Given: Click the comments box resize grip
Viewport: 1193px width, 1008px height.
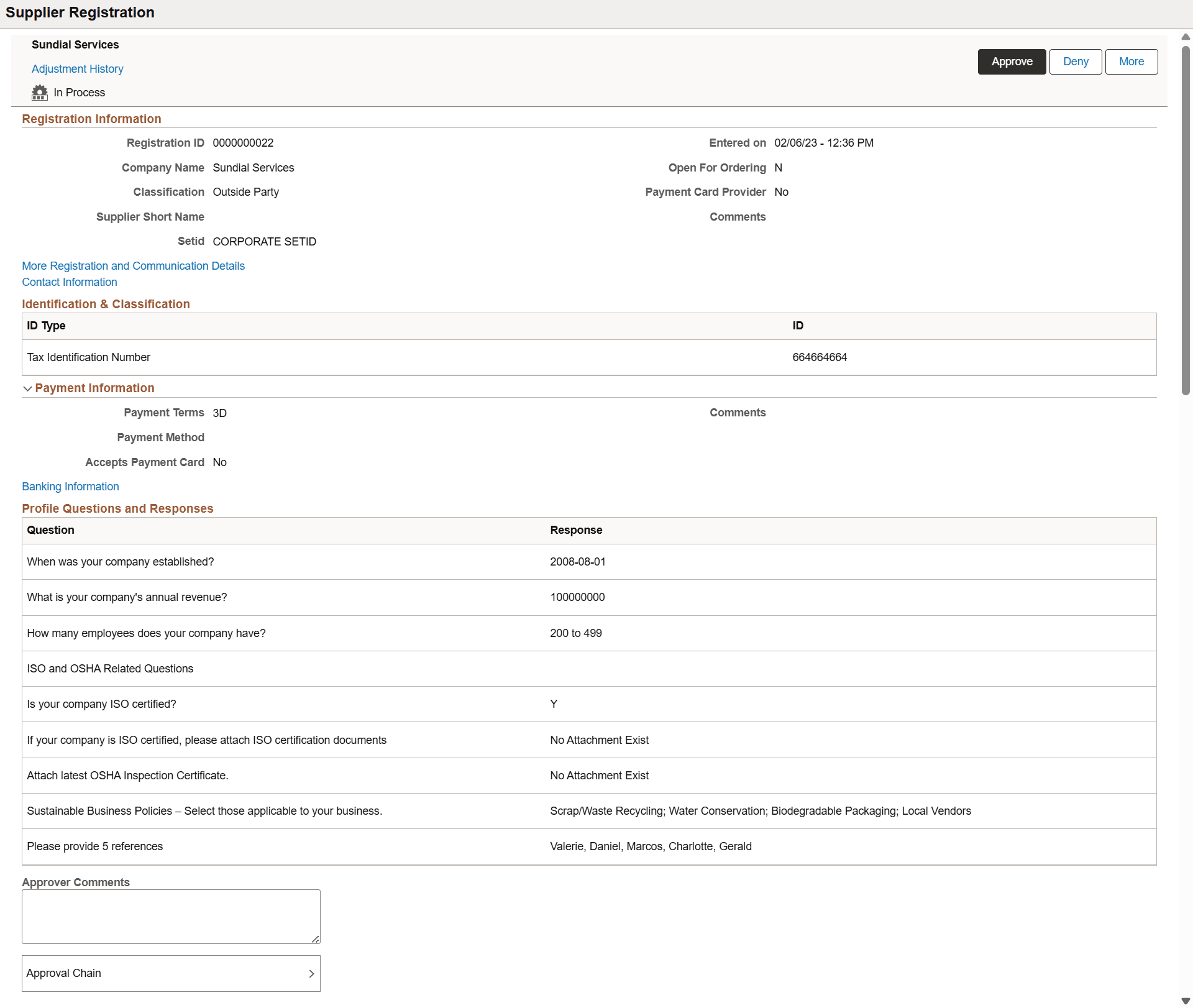Looking at the screenshot, I should 314,938.
